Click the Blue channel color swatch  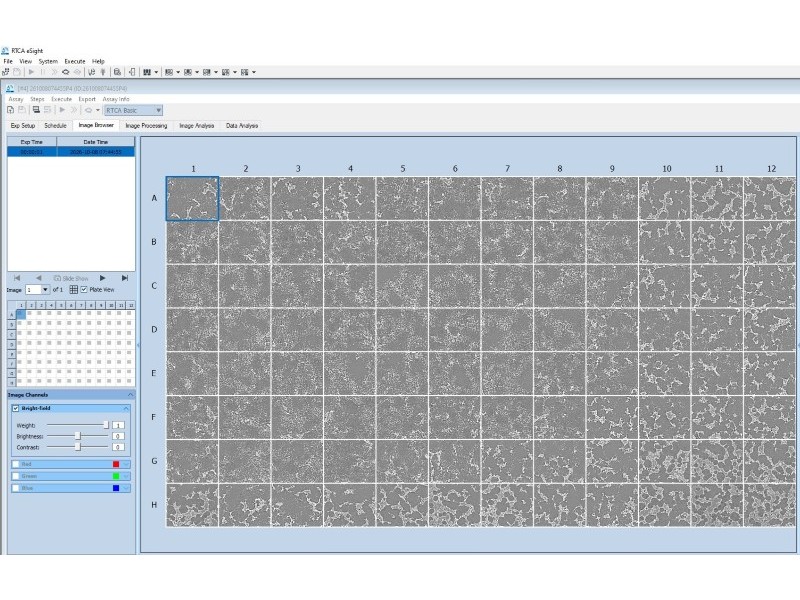tap(116, 488)
